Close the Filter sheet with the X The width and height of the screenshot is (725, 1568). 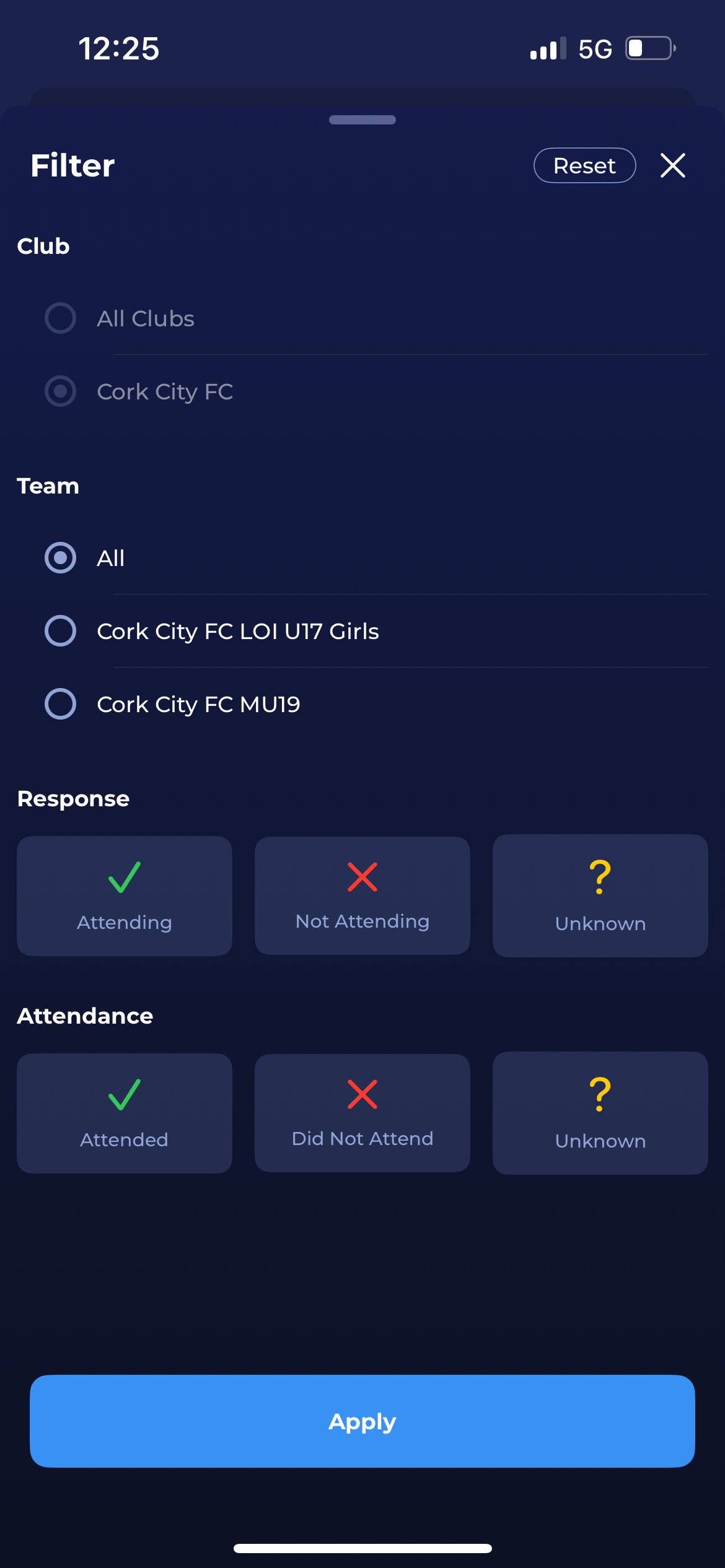coord(672,165)
